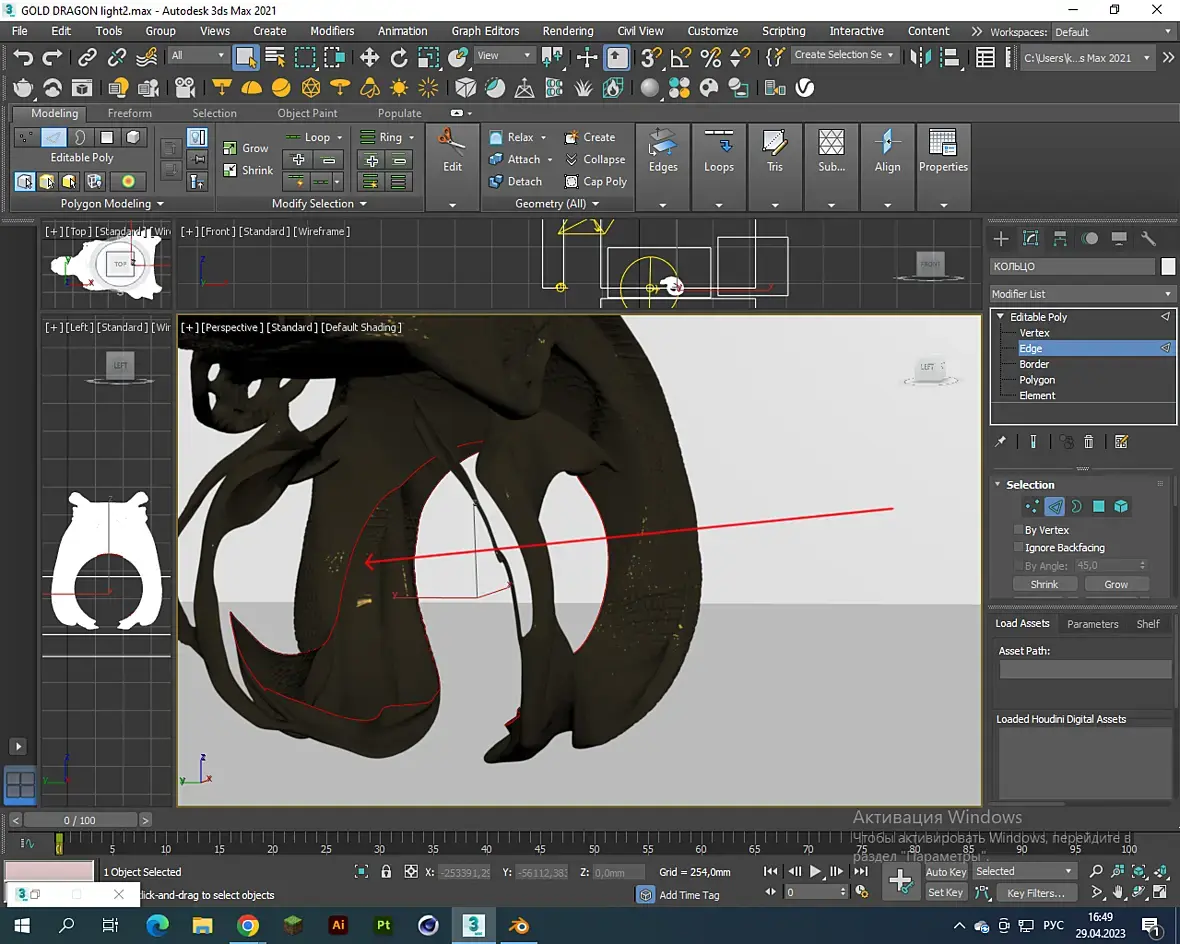Open Blender from the Windows taskbar
Image resolution: width=1180 pixels, height=944 pixels.
(x=519, y=925)
